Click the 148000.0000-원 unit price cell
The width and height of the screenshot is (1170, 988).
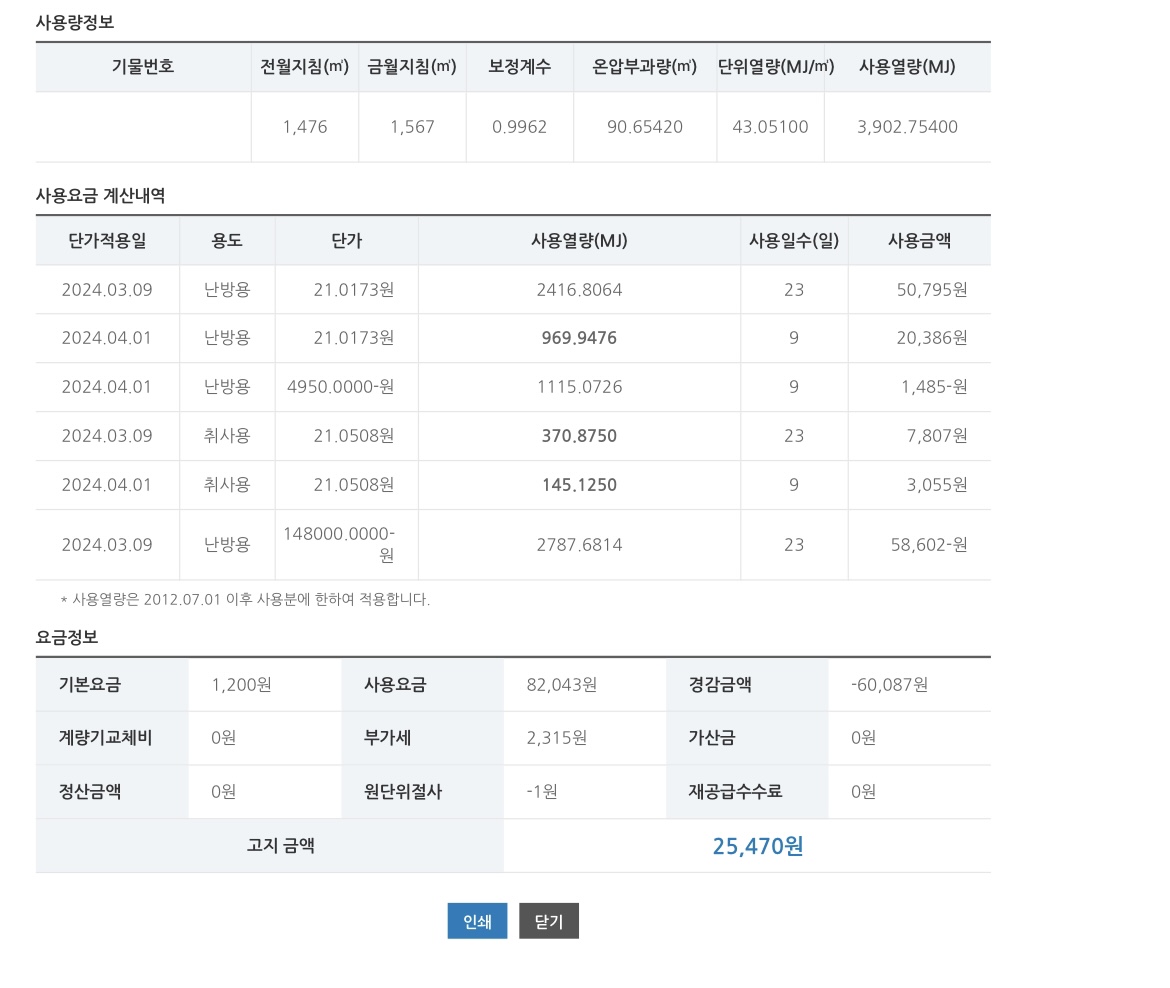[340, 544]
